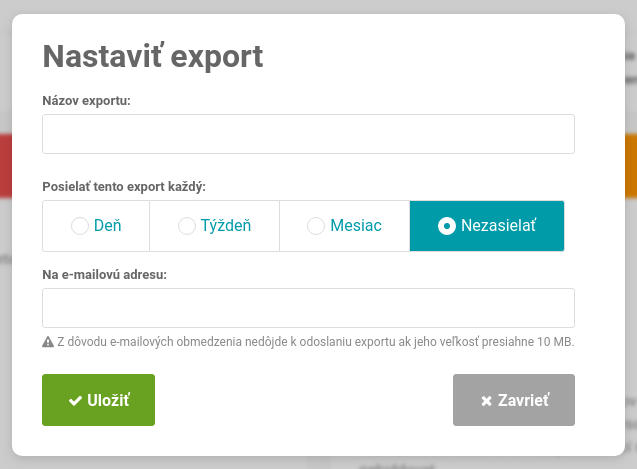This screenshot has width=637, height=469.
Task: Choose the Týždeň frequency text label
Action: [x=226, y=226]
